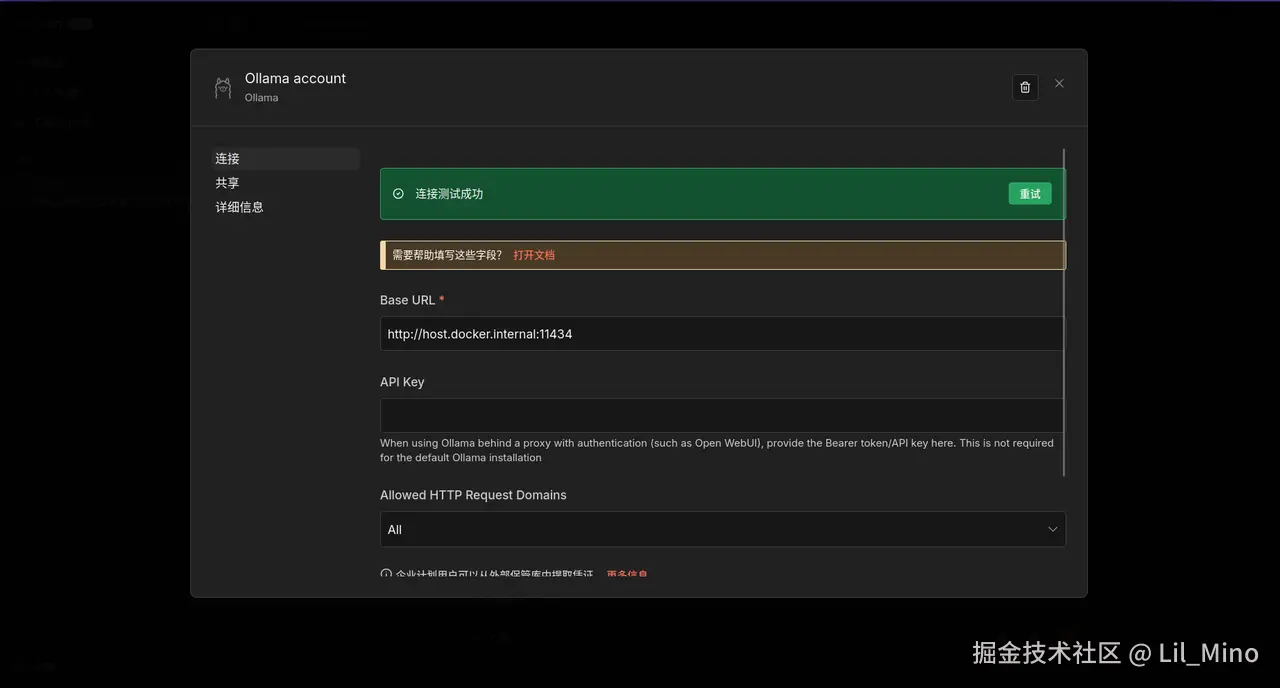The image size is (1280, 688).
Task: Close the Ollama account dialog
Action: (x=1059, y=83)
